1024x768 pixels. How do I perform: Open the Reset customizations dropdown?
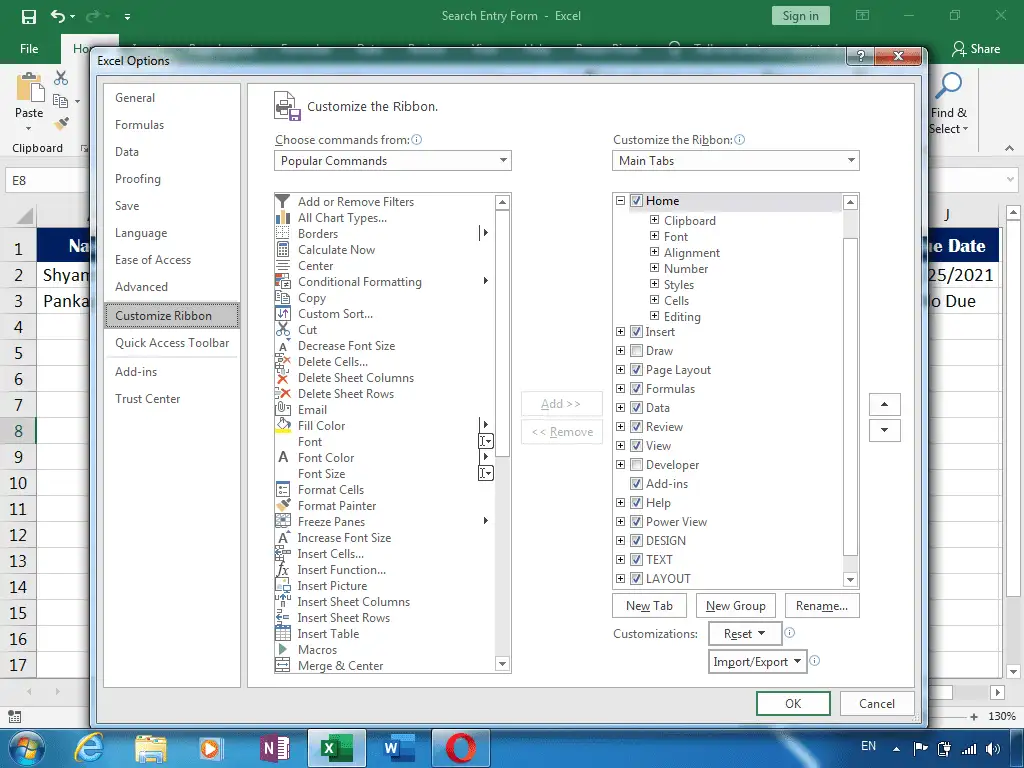744,633
